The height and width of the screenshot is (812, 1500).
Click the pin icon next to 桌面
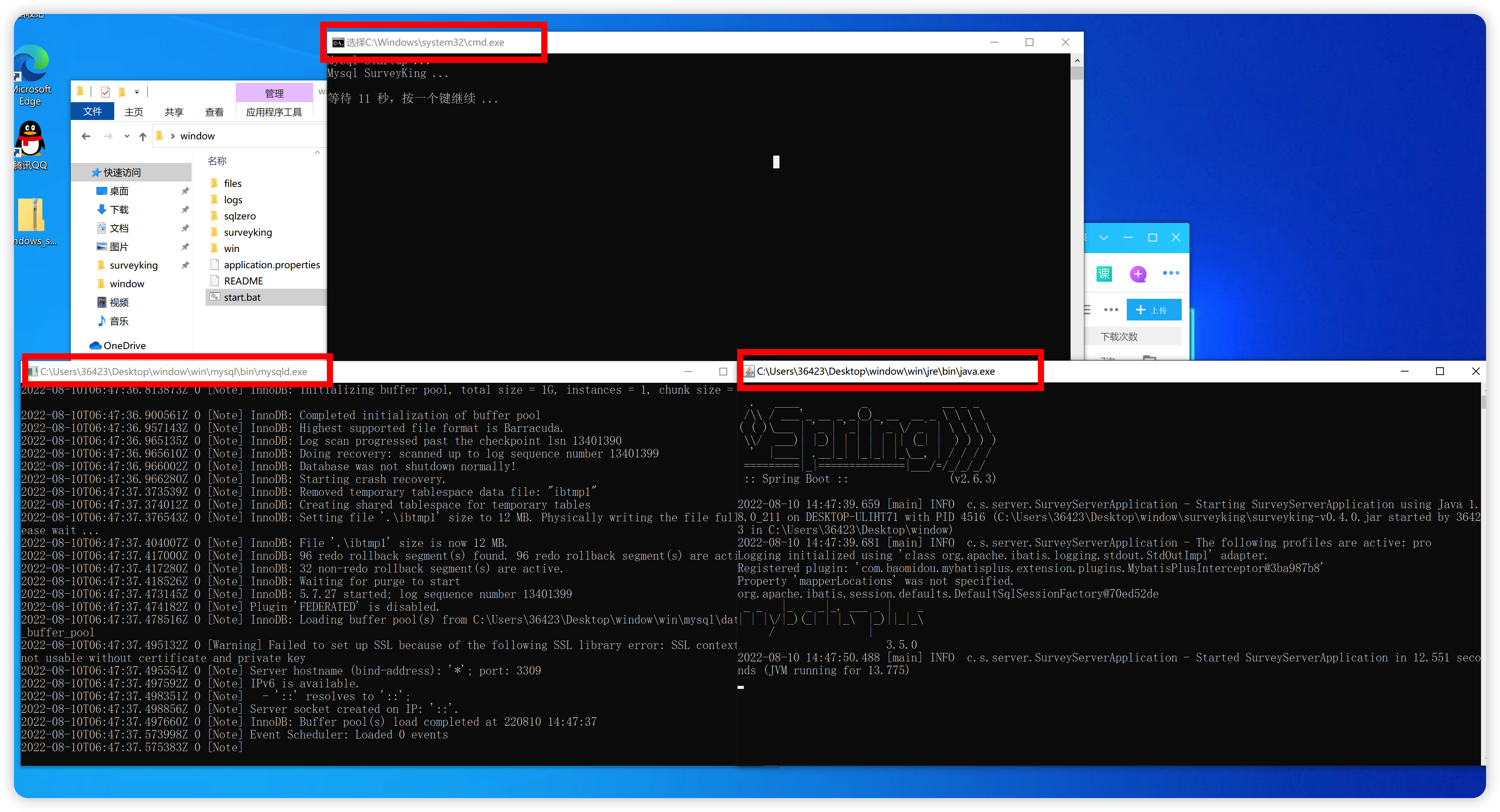185,191
